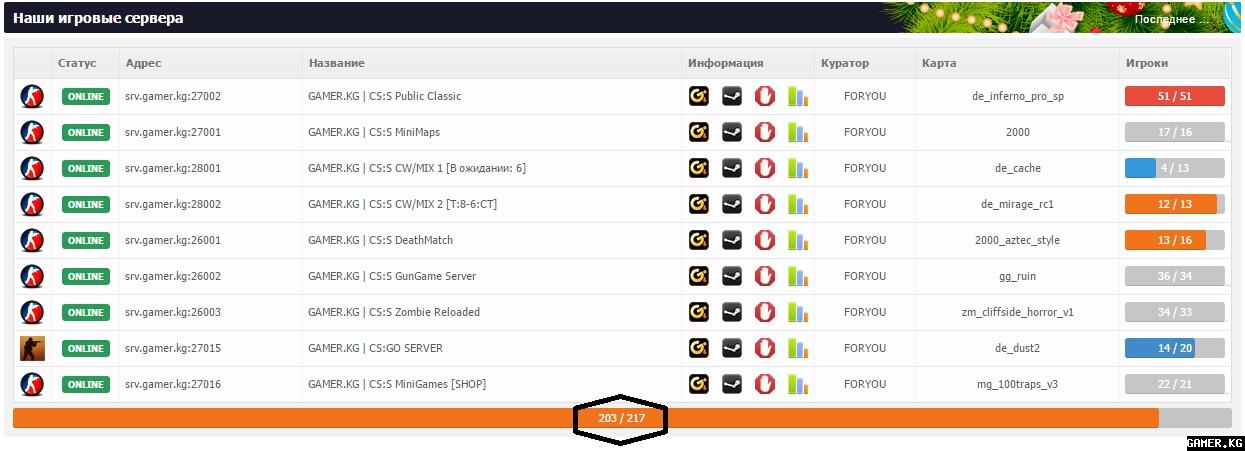Open Steam icon for CS:GO SERVER row

732,348
